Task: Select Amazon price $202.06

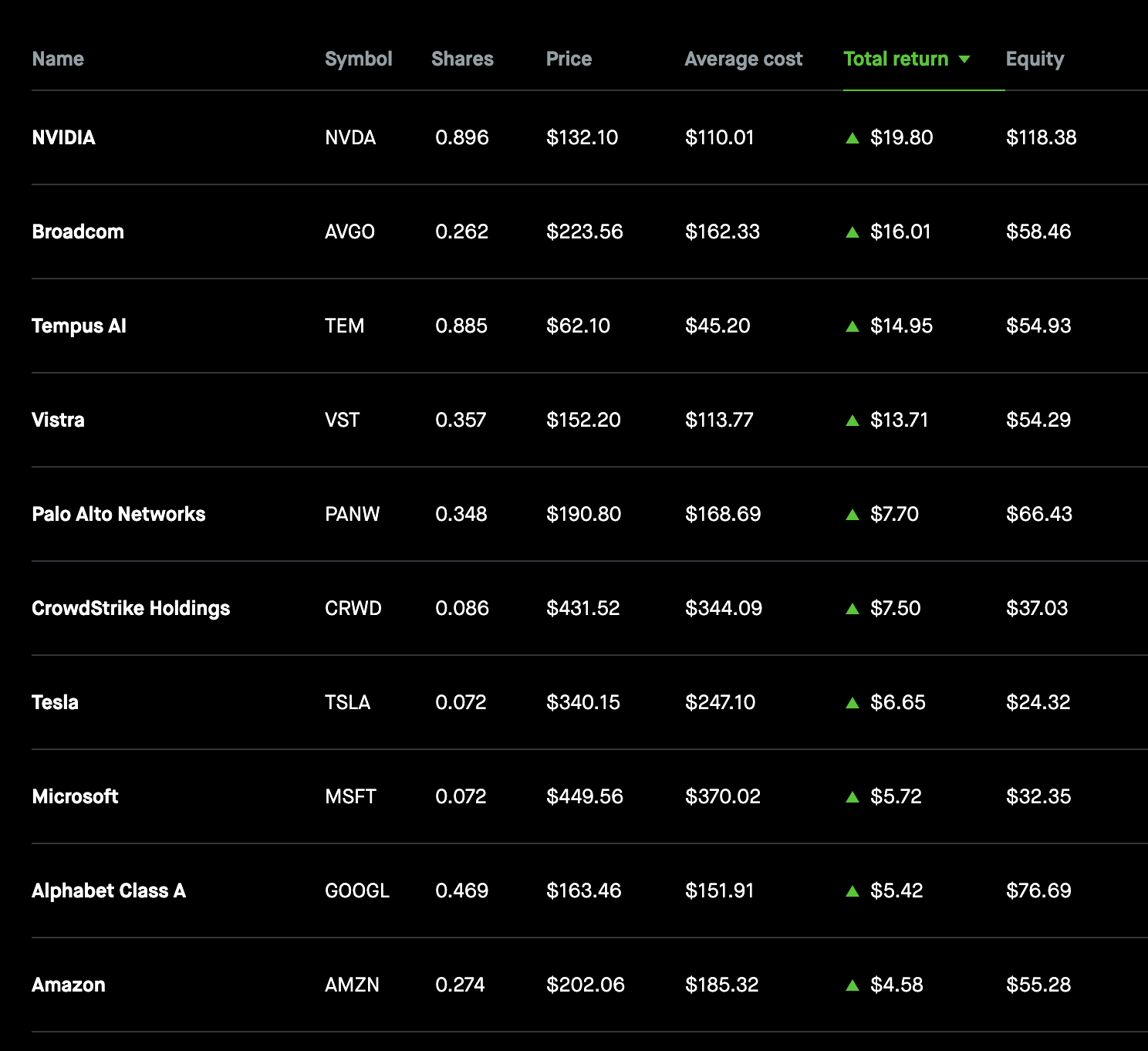Action: [x=586, y=985]
